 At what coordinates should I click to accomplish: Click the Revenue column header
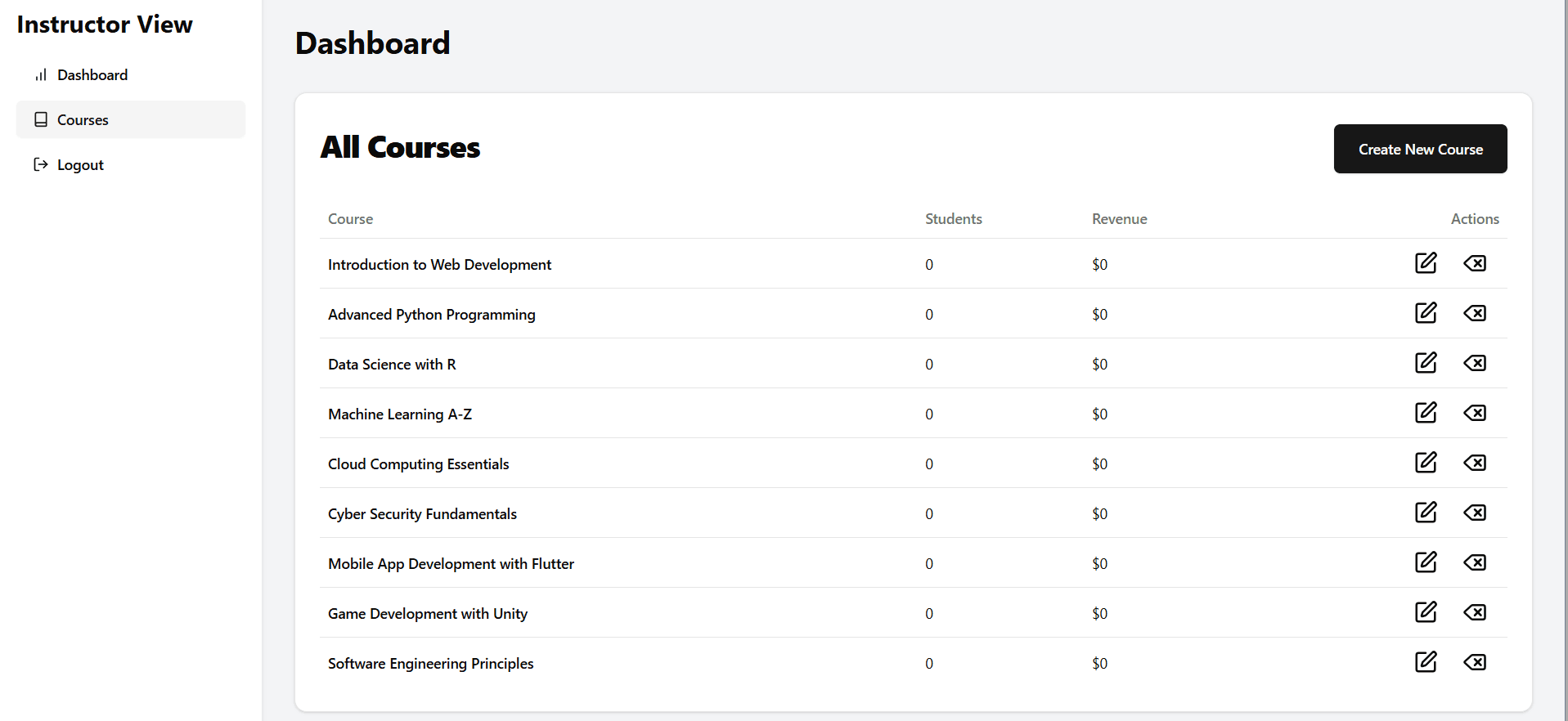click(x=1119, y=219)
